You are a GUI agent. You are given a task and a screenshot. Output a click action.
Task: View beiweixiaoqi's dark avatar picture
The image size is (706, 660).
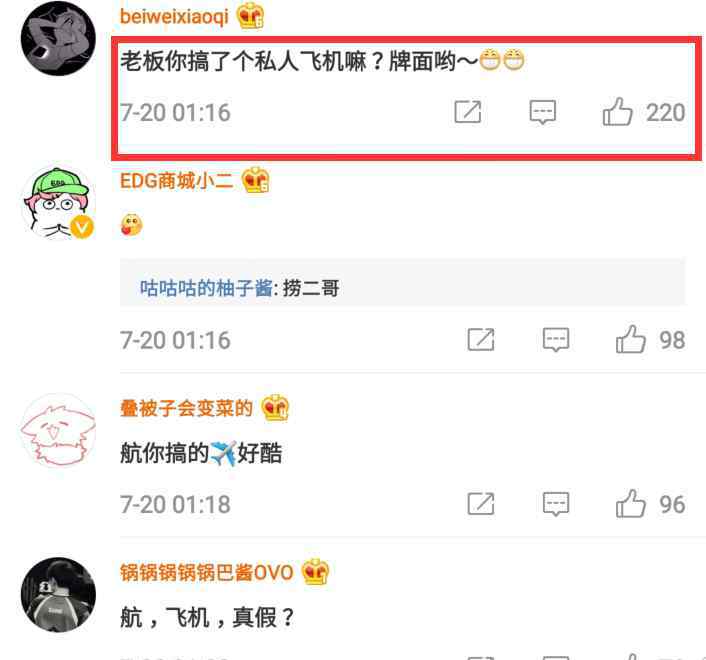click(58, 38)
